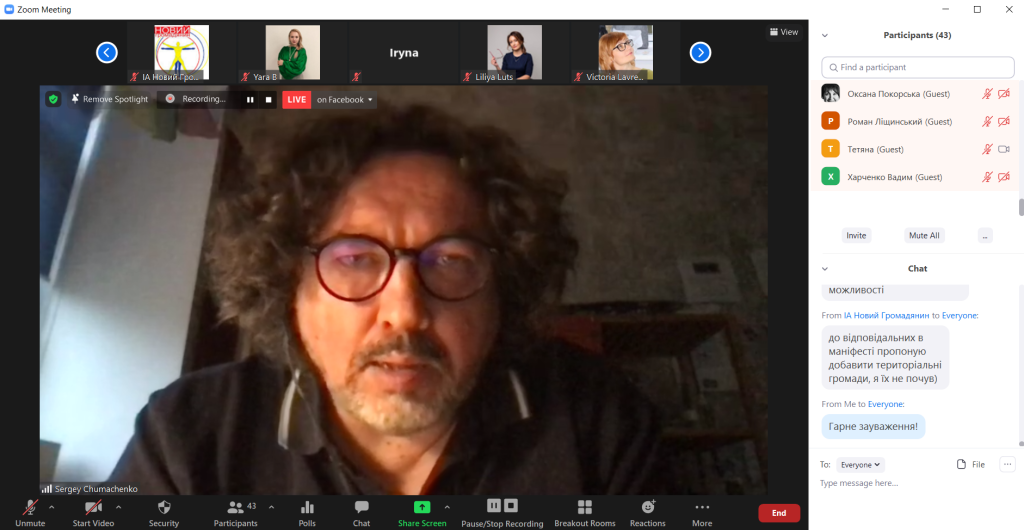Image resolution: width=1024 pixels, height=530 pixels.
Task: Open the Polls icon
Action: [x=307, y=507]
